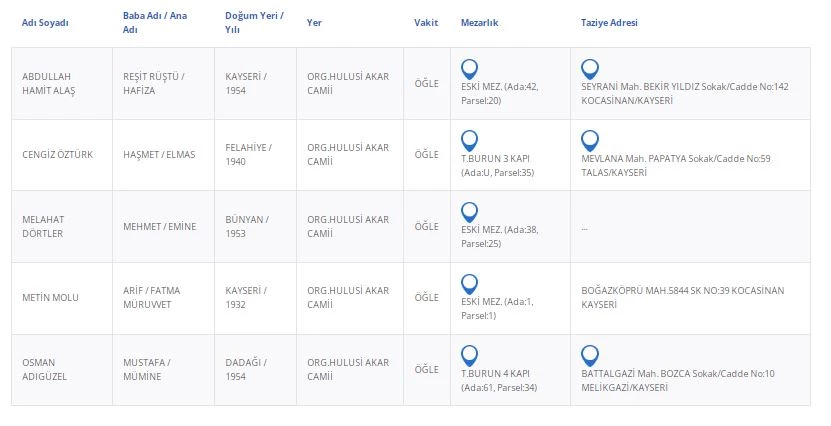Click the map pin above the MEVLANA Mah. address
831x426 pixels.
[590, 140]
